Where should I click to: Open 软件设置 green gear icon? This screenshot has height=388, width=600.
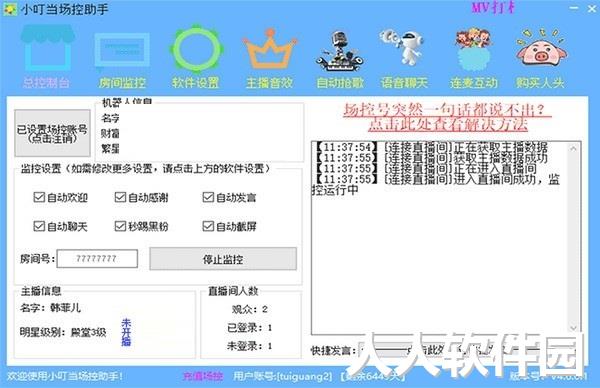pos(196,57)
